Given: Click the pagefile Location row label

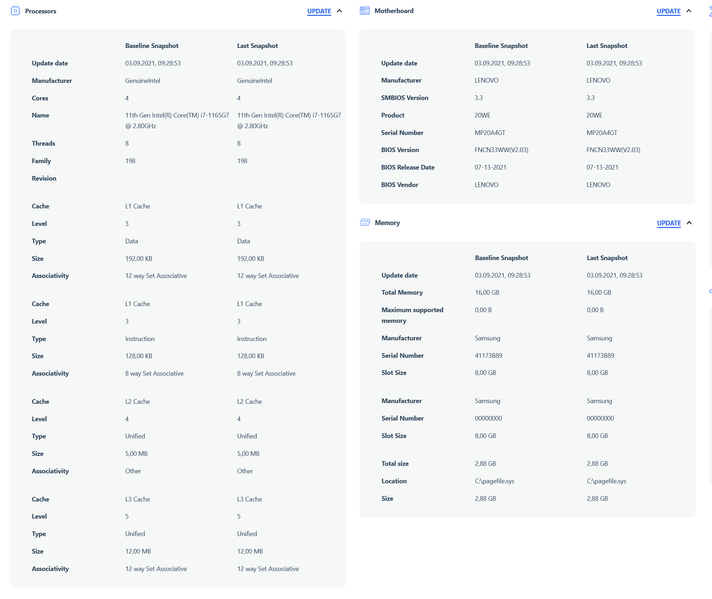Looking at the screenshot, I should (395, 481).
